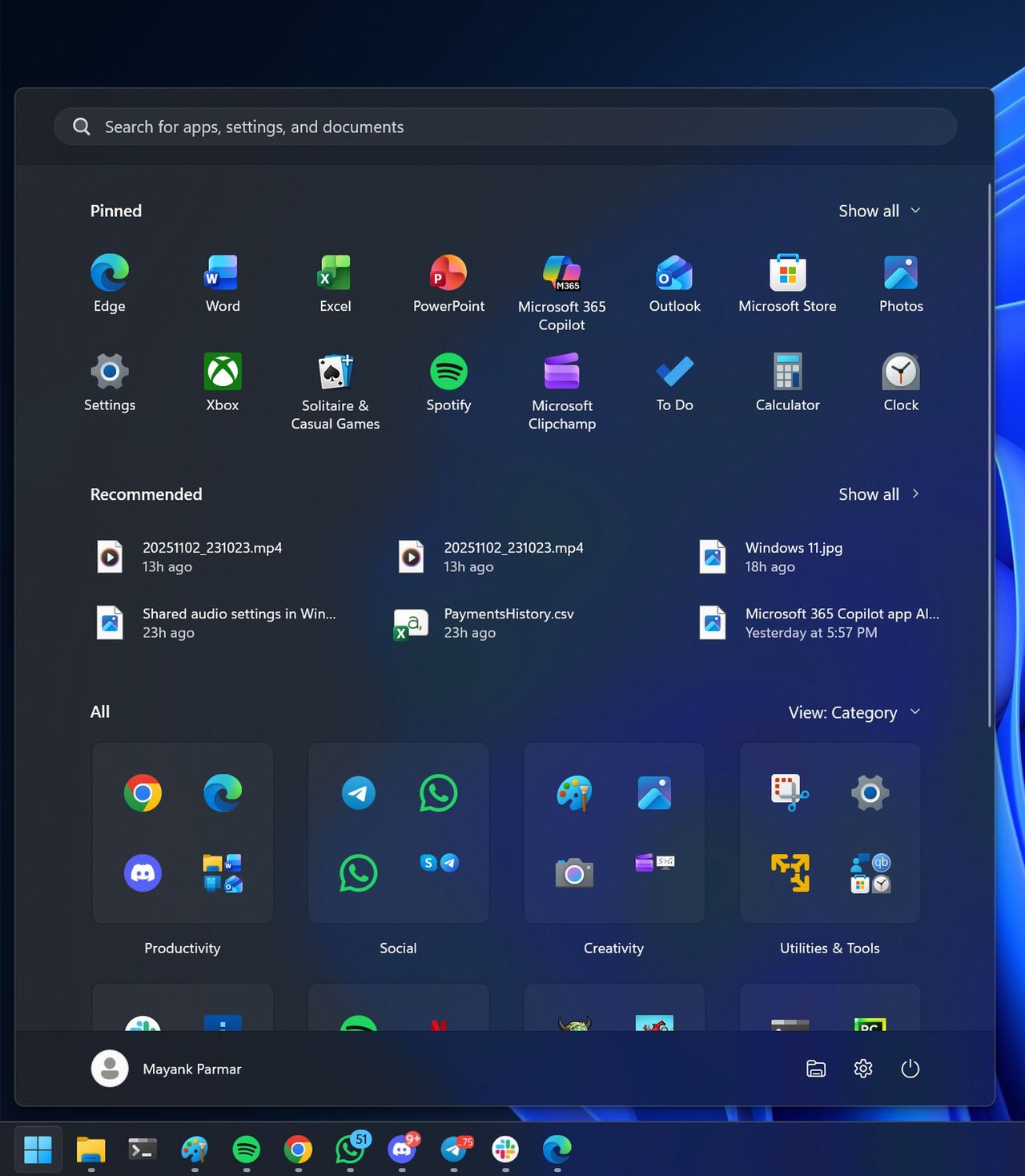
Task: Expand Show all recommended files
Action: [x=878, y=494]
